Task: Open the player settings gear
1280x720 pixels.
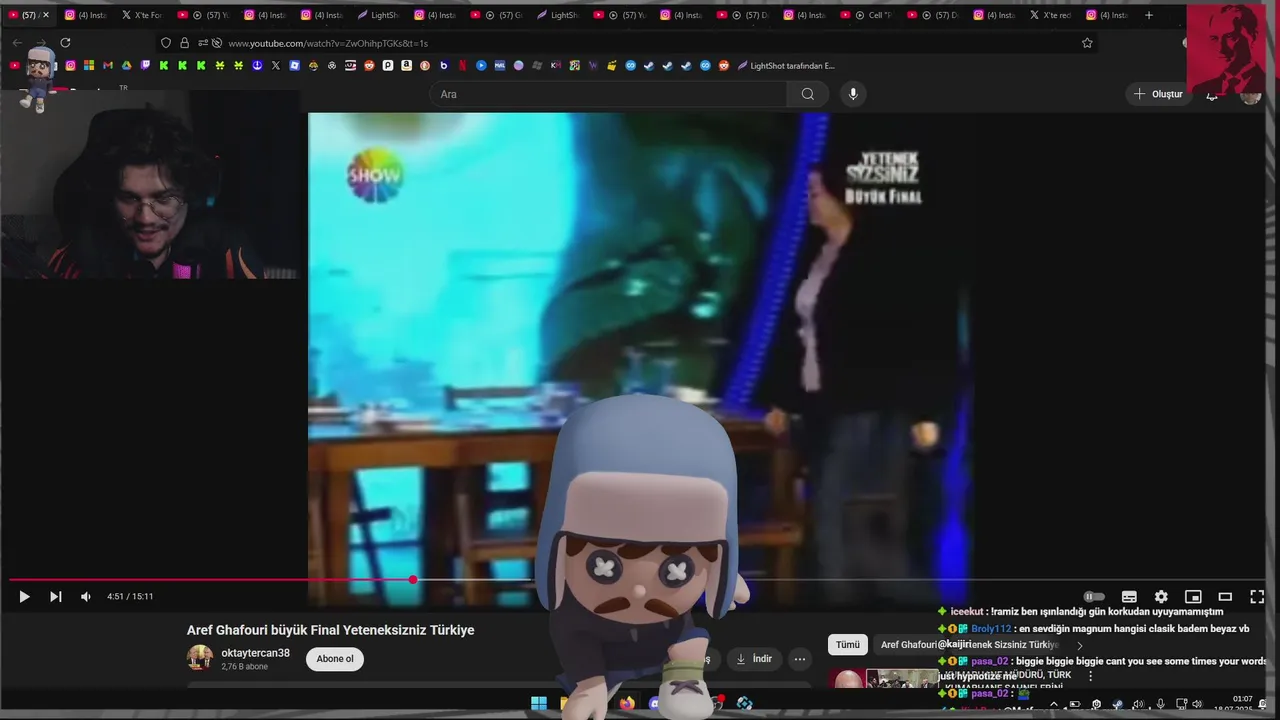Action: click(x=1161, y=597)
